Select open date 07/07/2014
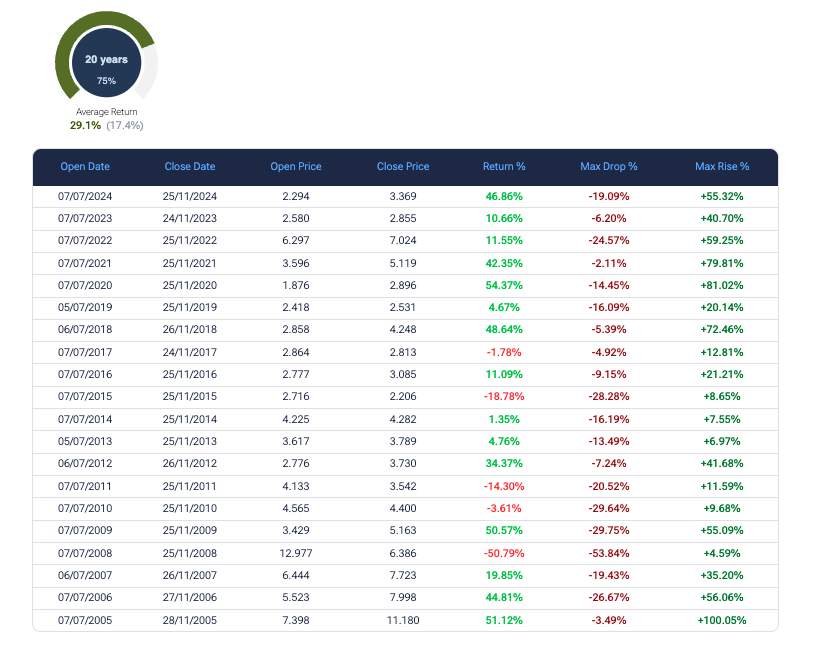Screen dimensions: 821x658 point(85,419)
